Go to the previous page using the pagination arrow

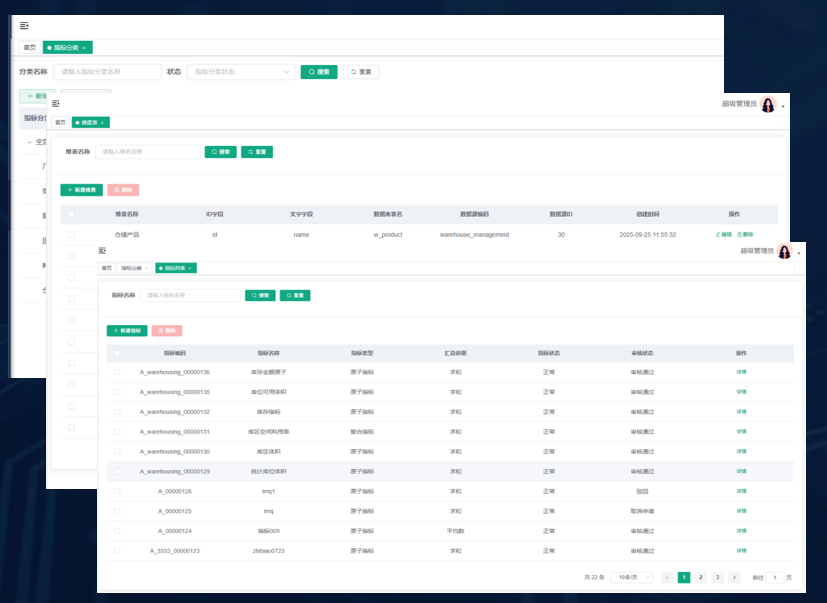point(667,578)
